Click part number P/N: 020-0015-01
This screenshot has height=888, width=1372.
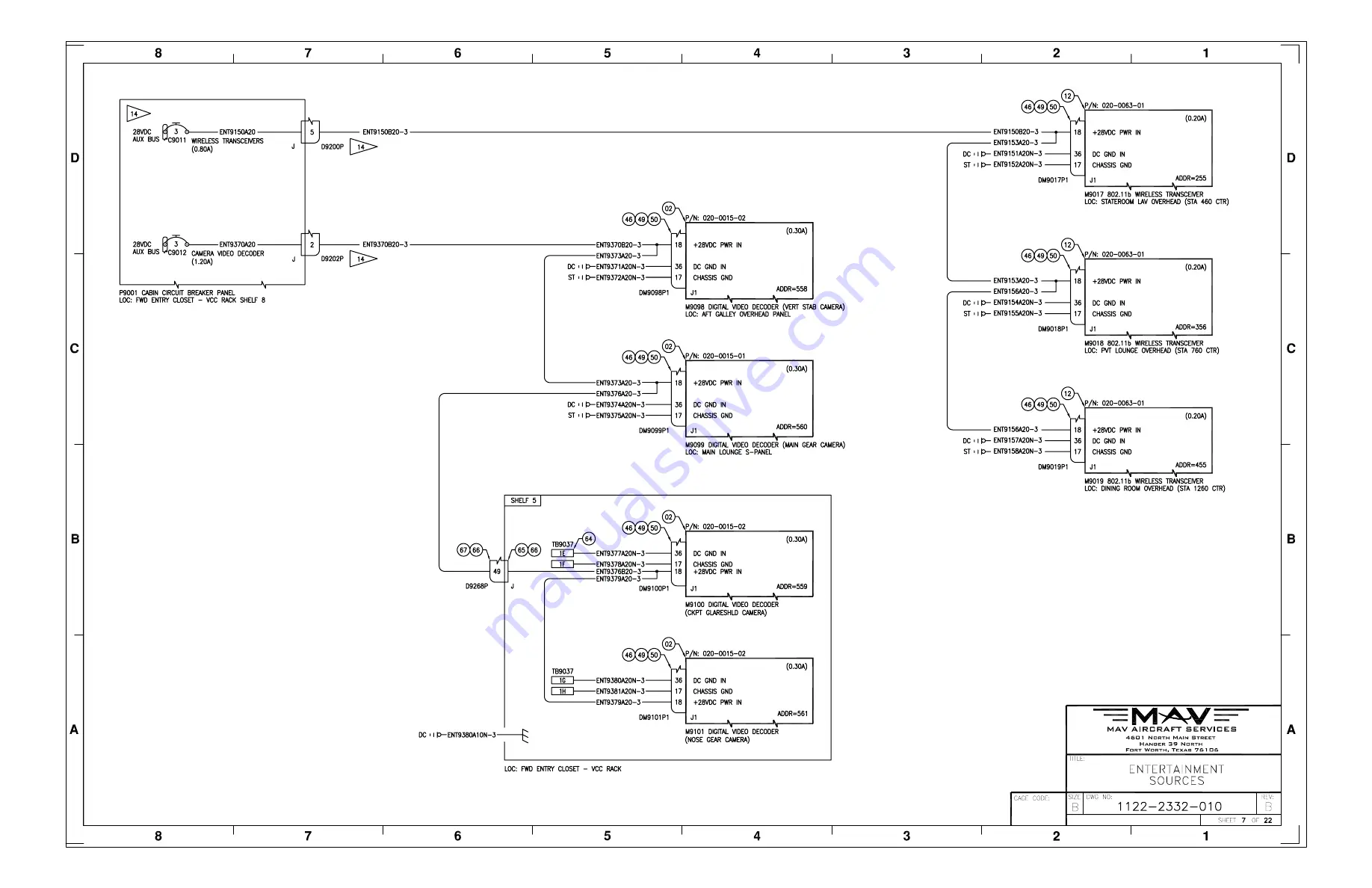[715, 357]
